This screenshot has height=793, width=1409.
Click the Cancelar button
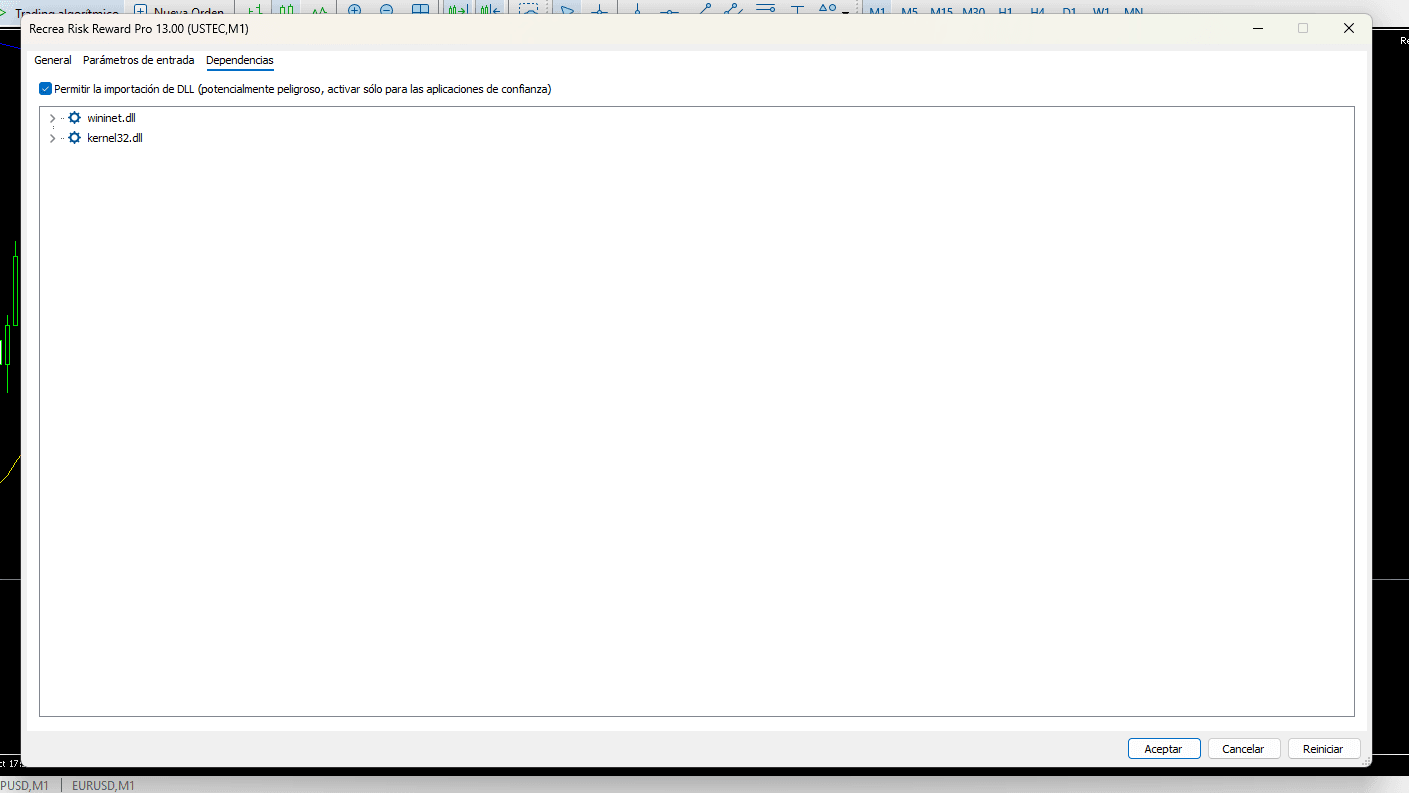click(x=1244, y=748)
